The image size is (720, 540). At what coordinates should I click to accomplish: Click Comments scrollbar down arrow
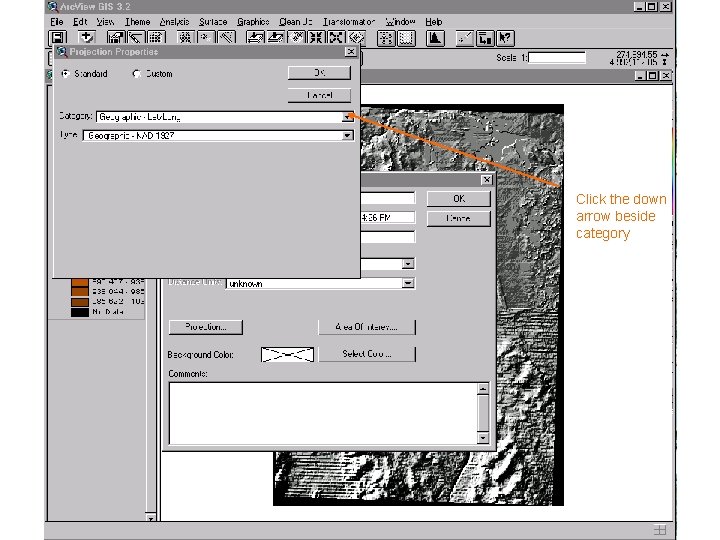pyautogui.click(x=483, y=438)
